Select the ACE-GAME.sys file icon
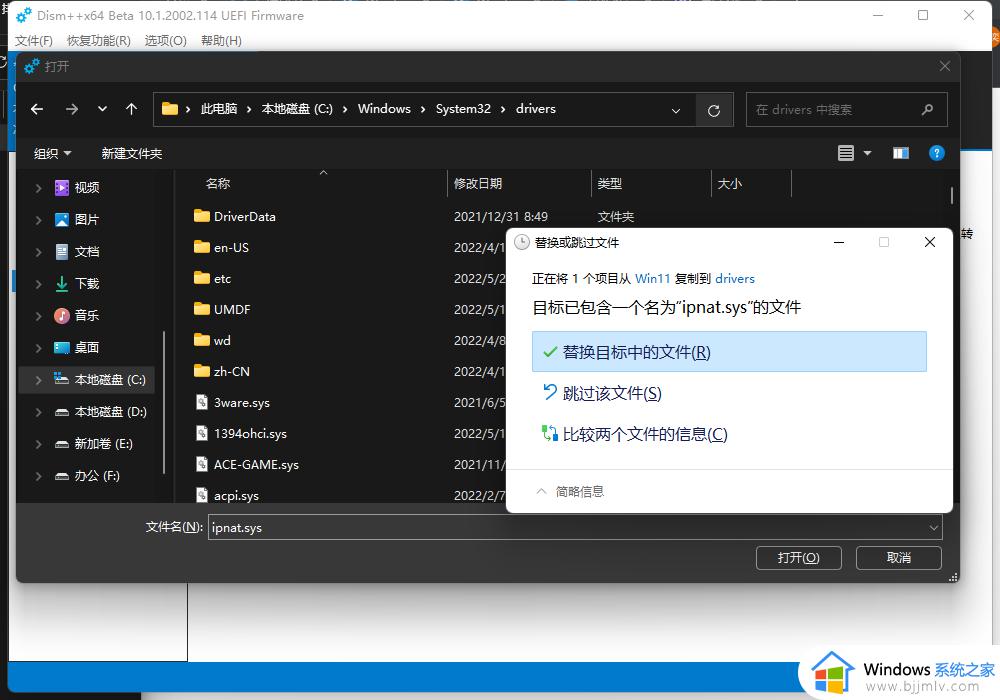 pos(202,464)
